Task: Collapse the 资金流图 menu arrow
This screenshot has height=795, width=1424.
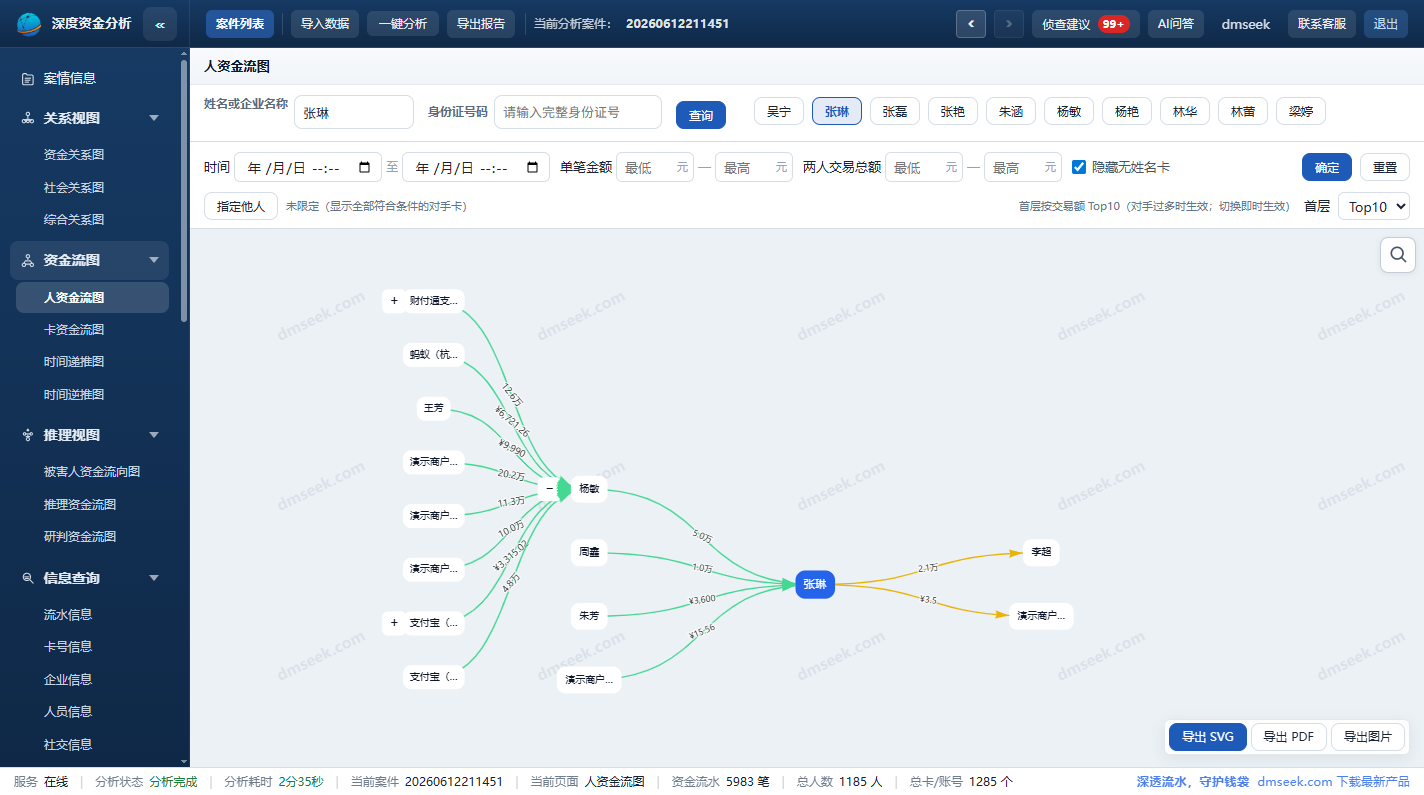Action: pyautogui.click(x=154, y=260)
